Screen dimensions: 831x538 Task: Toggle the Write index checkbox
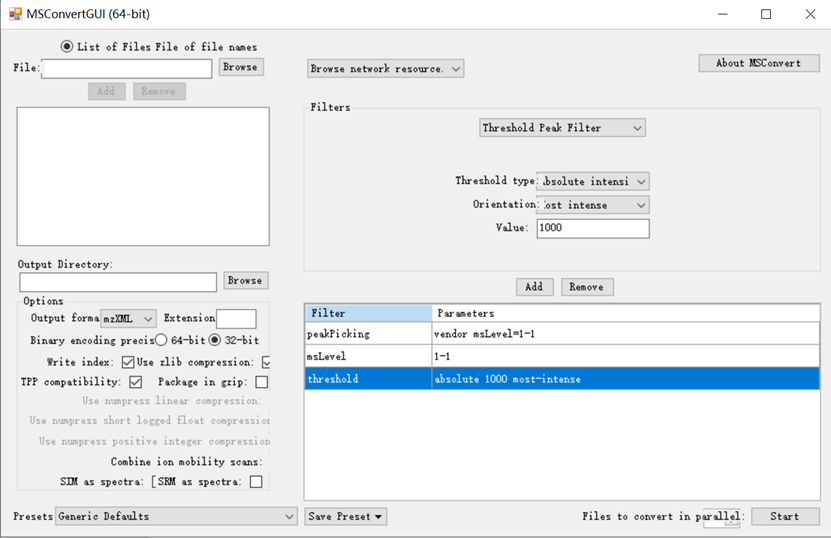[x=128, y=362]
